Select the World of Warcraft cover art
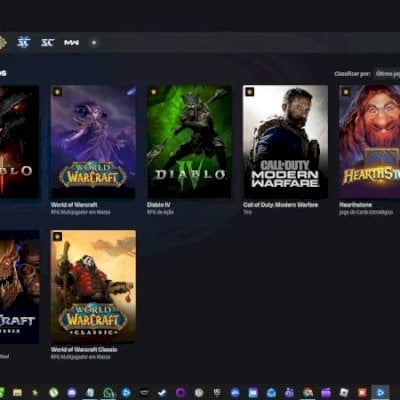 [x=93, y=142]
